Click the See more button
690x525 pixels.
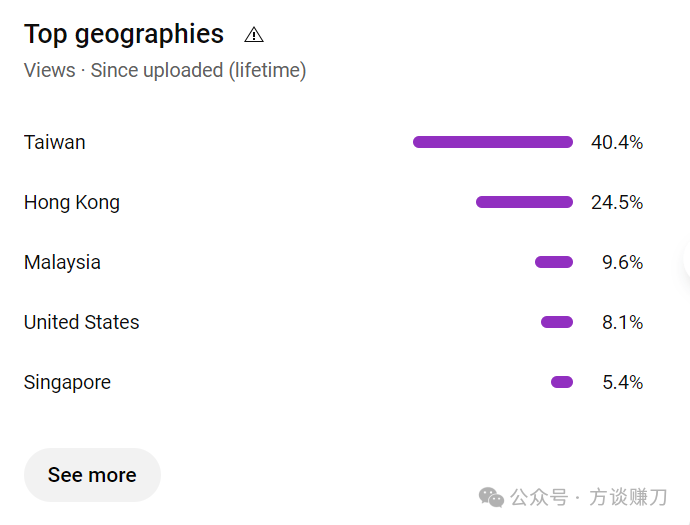tap(92, 475)
